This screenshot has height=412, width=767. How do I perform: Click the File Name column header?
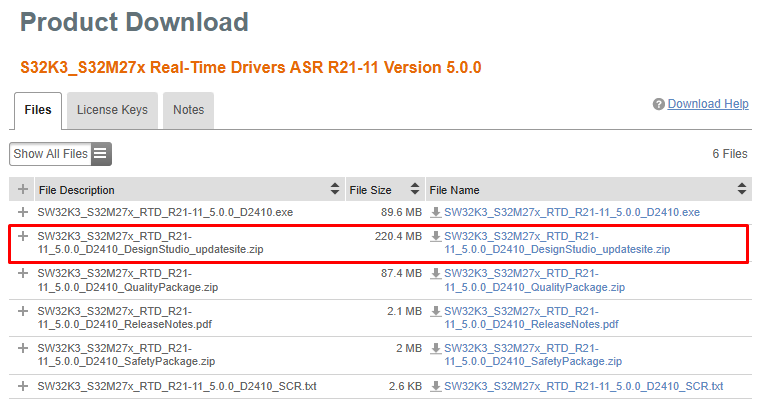pos(588,189)
